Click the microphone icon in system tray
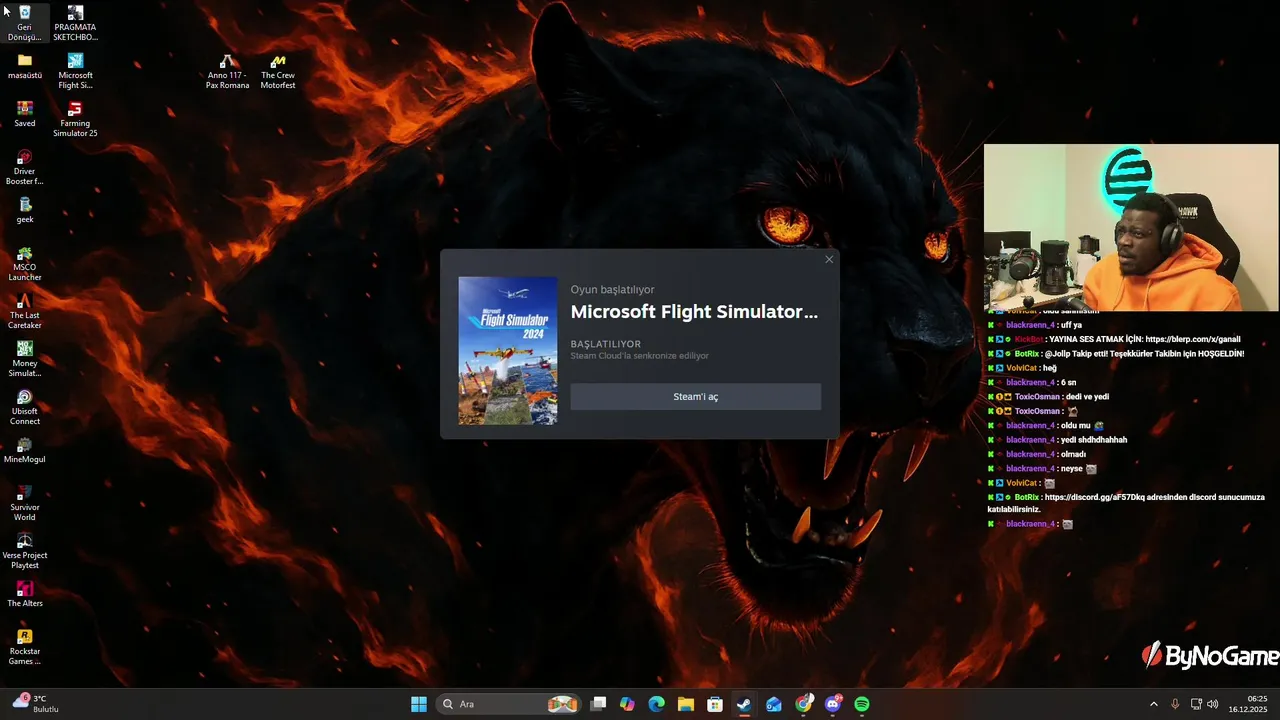Viewport: 1280px width, 720px height. pyautogui.click(x=1175, y=704)
